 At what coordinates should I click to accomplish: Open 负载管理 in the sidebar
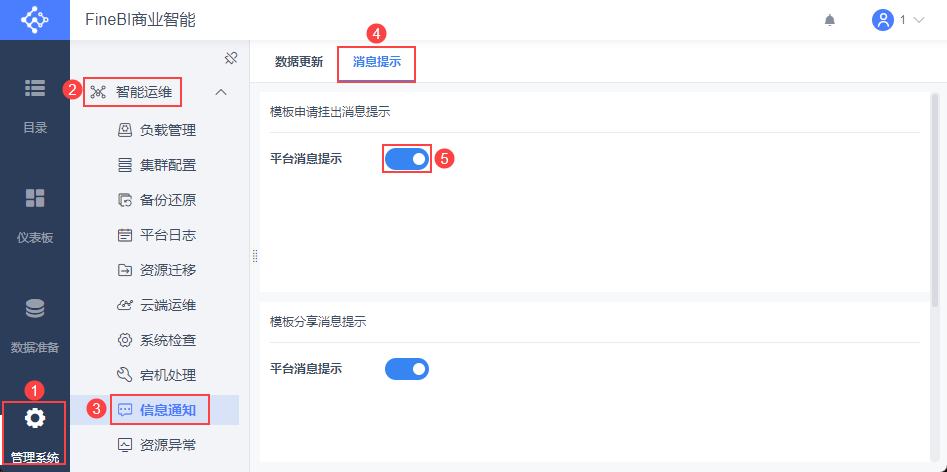pos(167,130)
